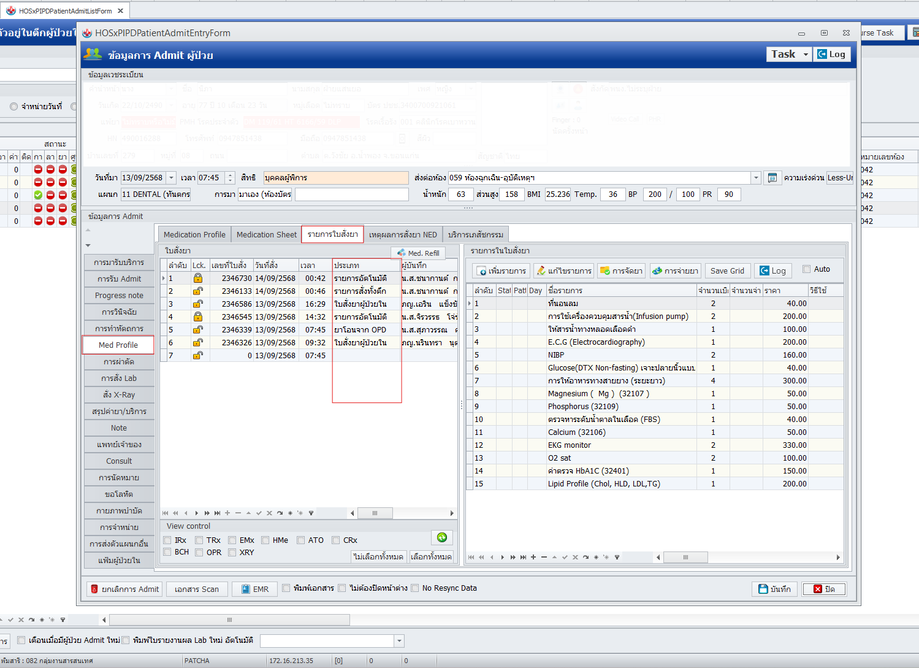Viewport: 919px width, 668px height.
Task: Click the เลือกทั้งหมด select all button
Action: coord(431,556)
